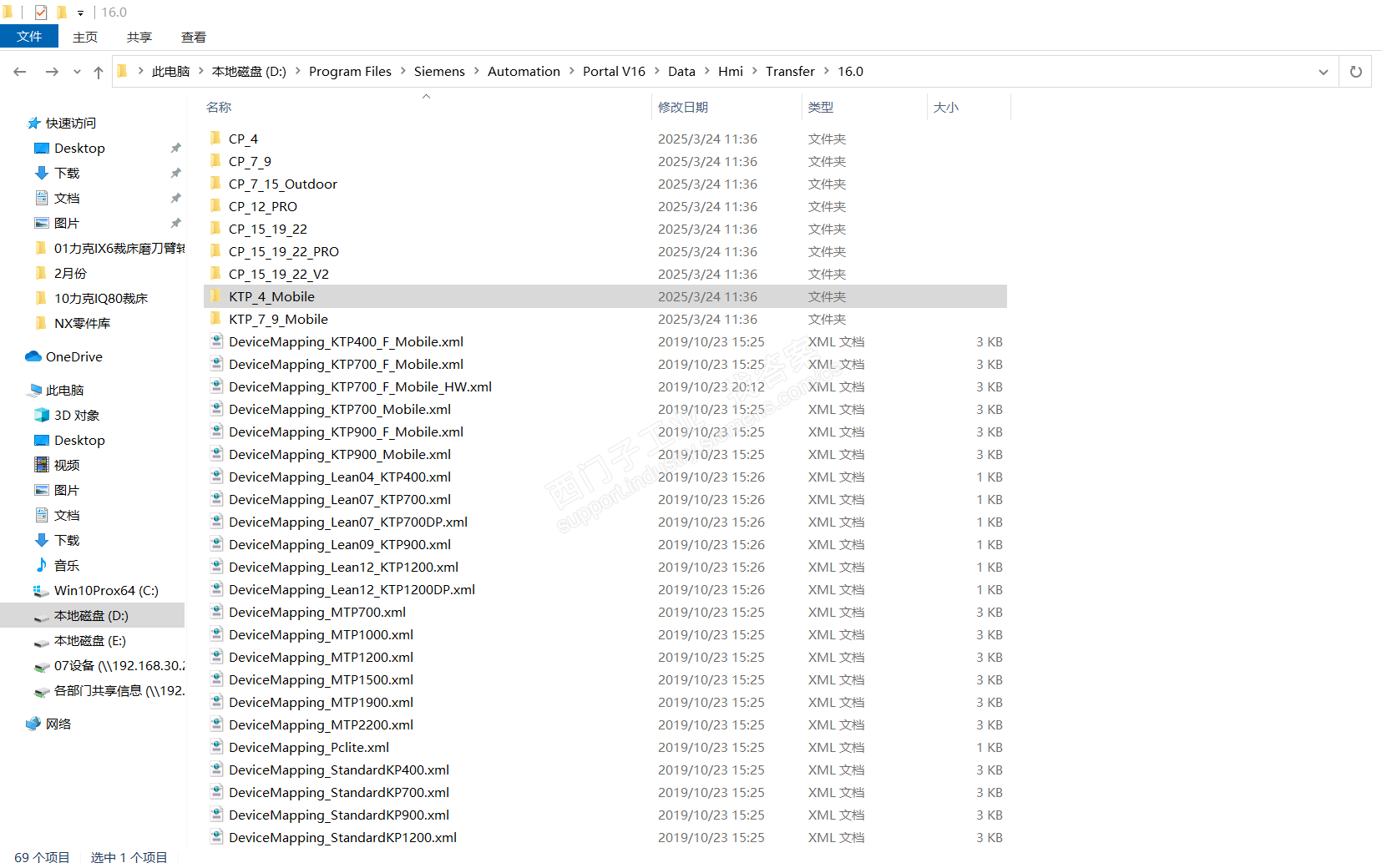Click Siemens in the address path
The image size is (1382, 868).
click(x=439, y=72)
